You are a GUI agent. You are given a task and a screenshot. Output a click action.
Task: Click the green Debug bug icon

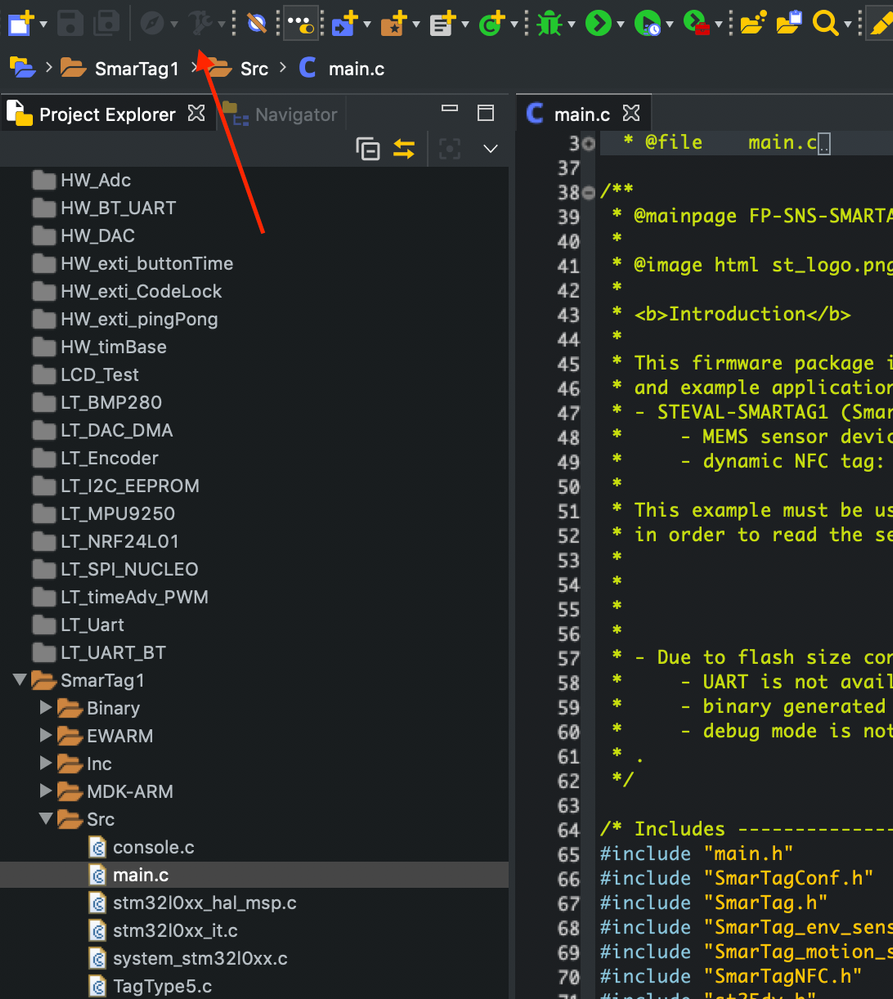(549, 24)
